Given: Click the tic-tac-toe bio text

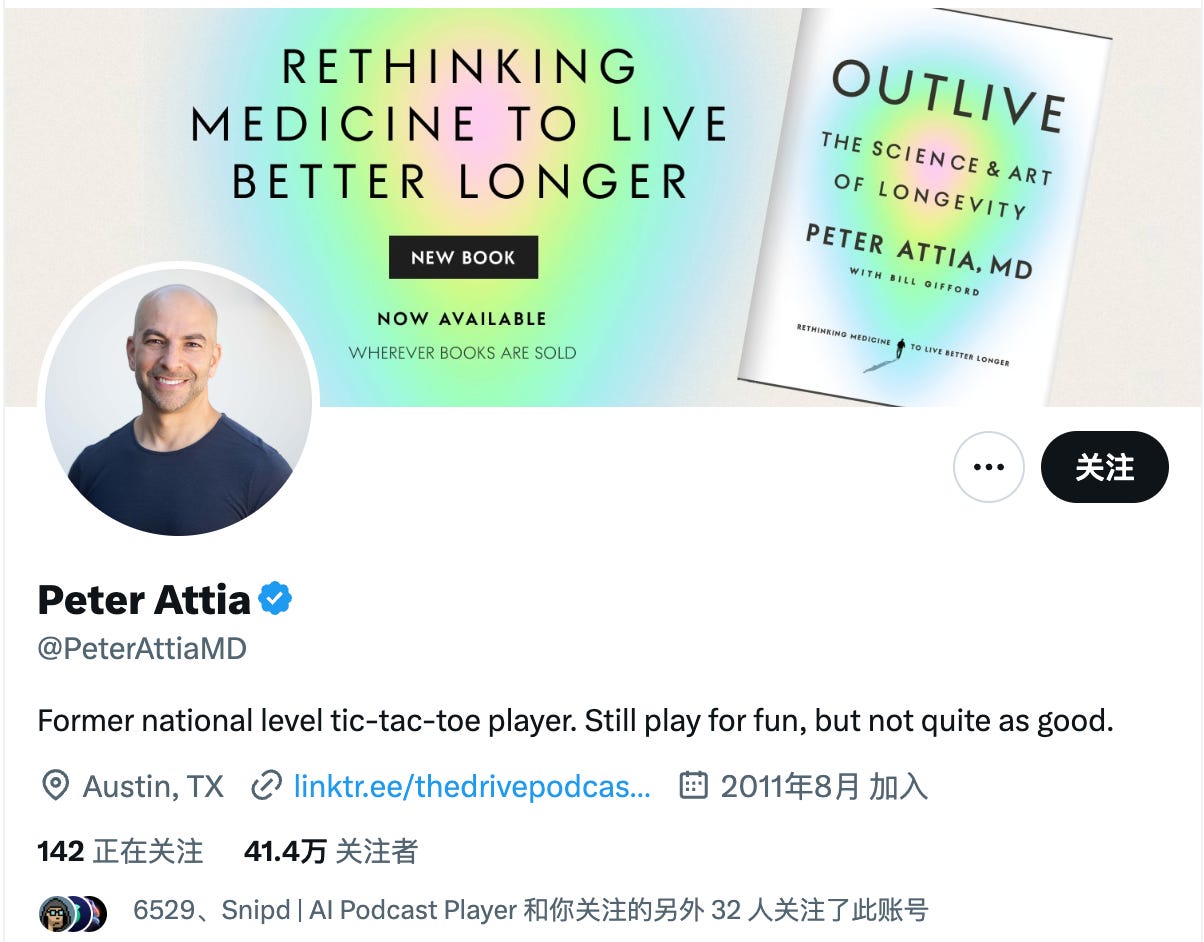Looking at the screenshot, I should click(575, 720).
